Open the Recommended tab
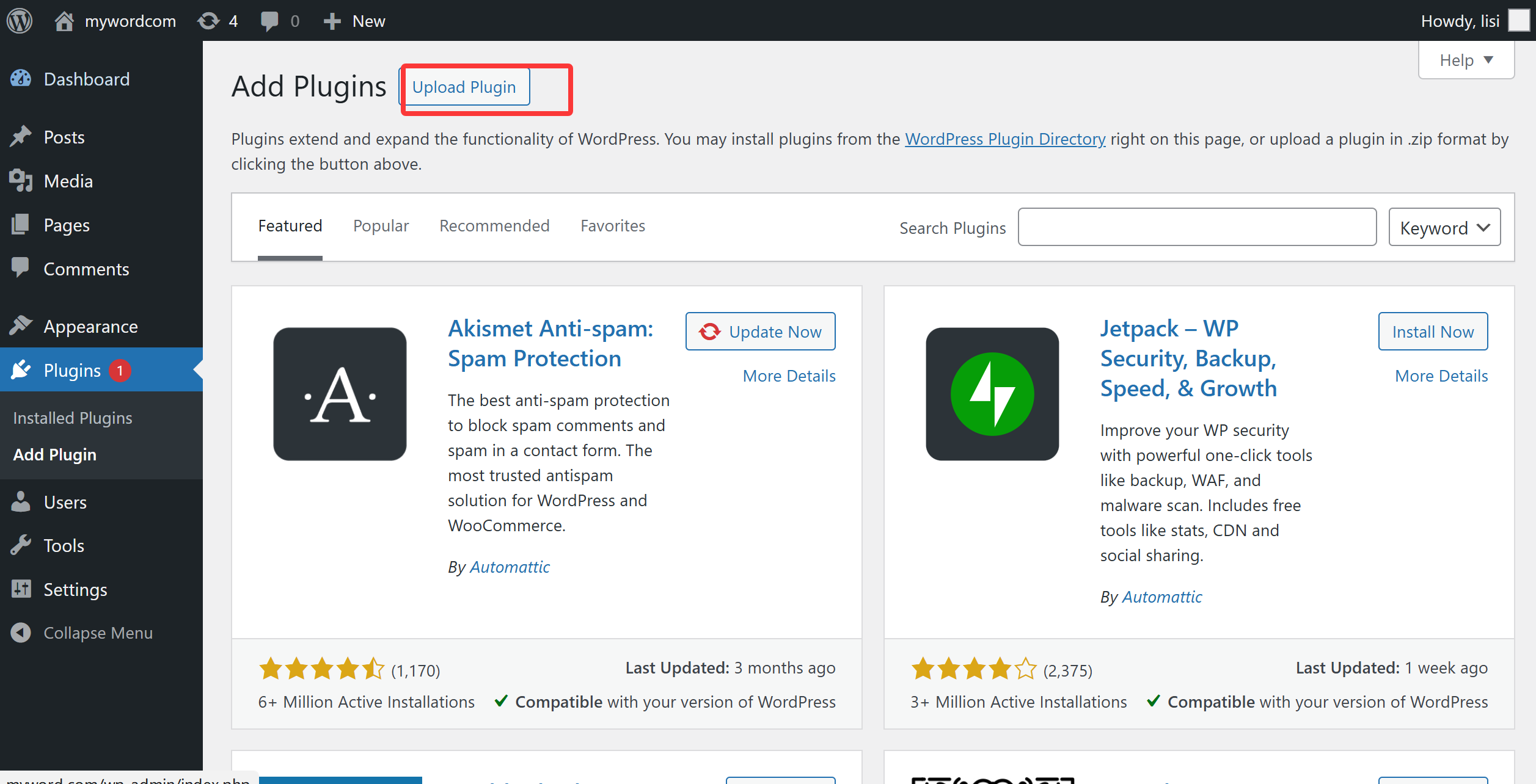Screen dimensions: 1536x784 494,225
